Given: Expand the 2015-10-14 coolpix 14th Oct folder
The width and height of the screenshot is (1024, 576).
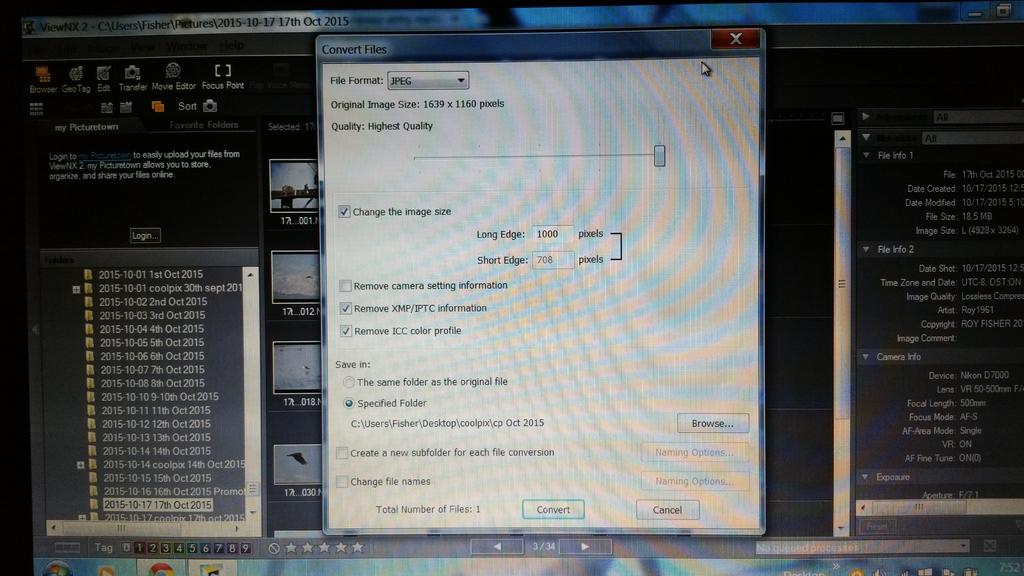Looking at the screenshot, I should point(80,465).
